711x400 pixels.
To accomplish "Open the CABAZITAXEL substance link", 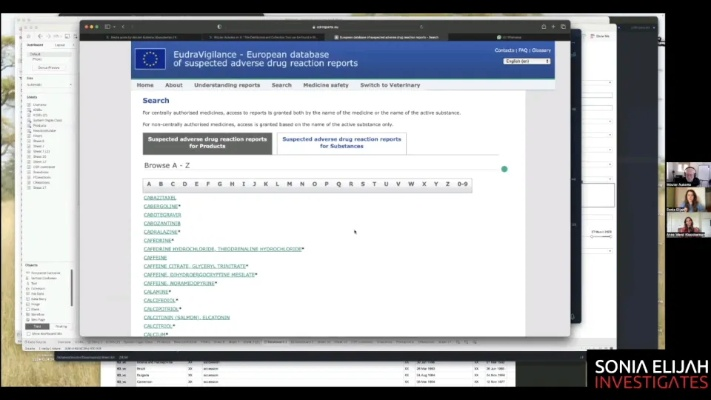I will [x=160, y=198].
